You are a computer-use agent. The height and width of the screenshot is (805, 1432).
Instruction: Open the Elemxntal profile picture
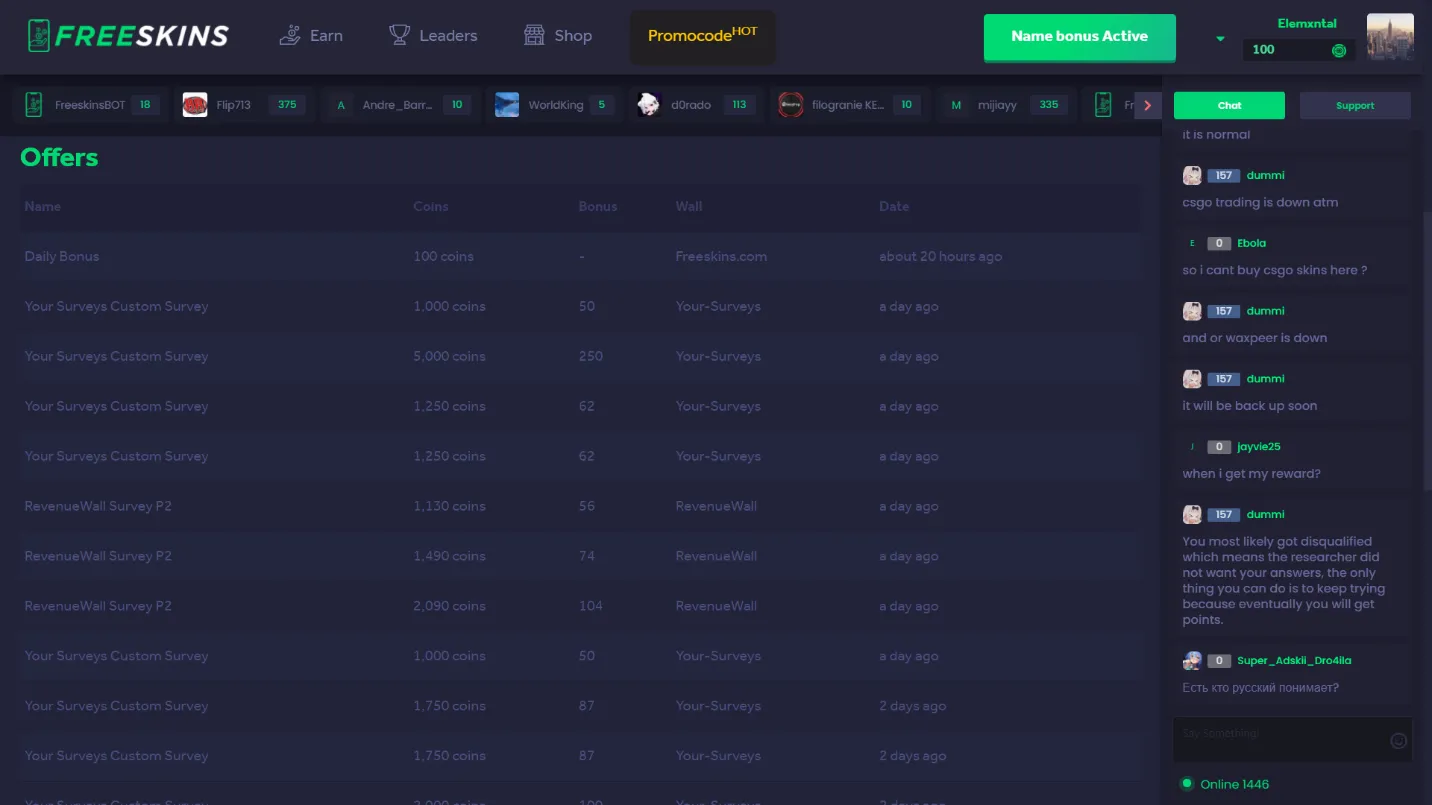tap(1390, 37)
